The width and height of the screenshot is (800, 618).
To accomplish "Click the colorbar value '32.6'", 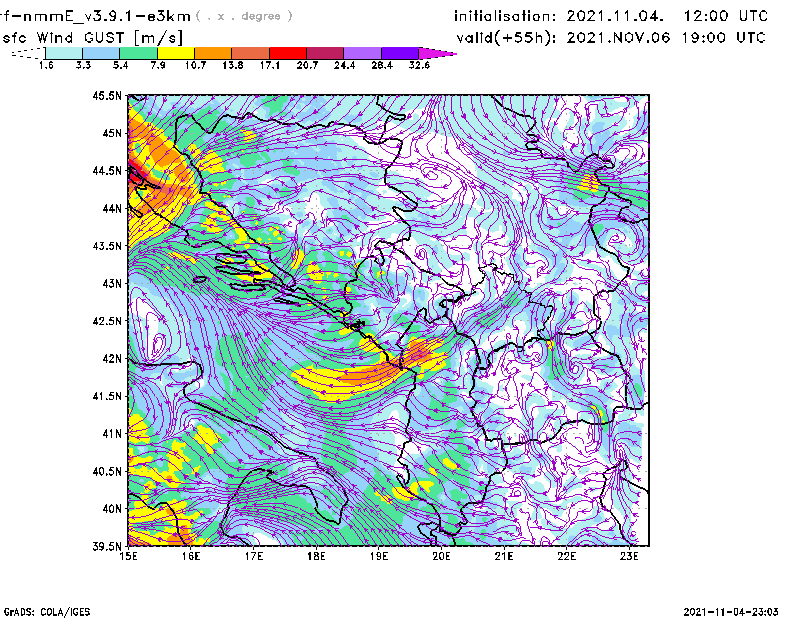I will click(419, 65).
